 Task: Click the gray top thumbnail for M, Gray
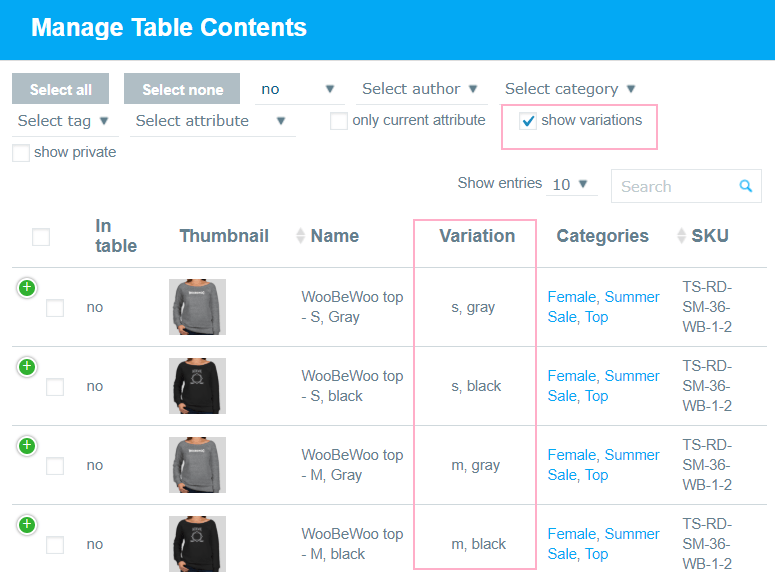197,465
